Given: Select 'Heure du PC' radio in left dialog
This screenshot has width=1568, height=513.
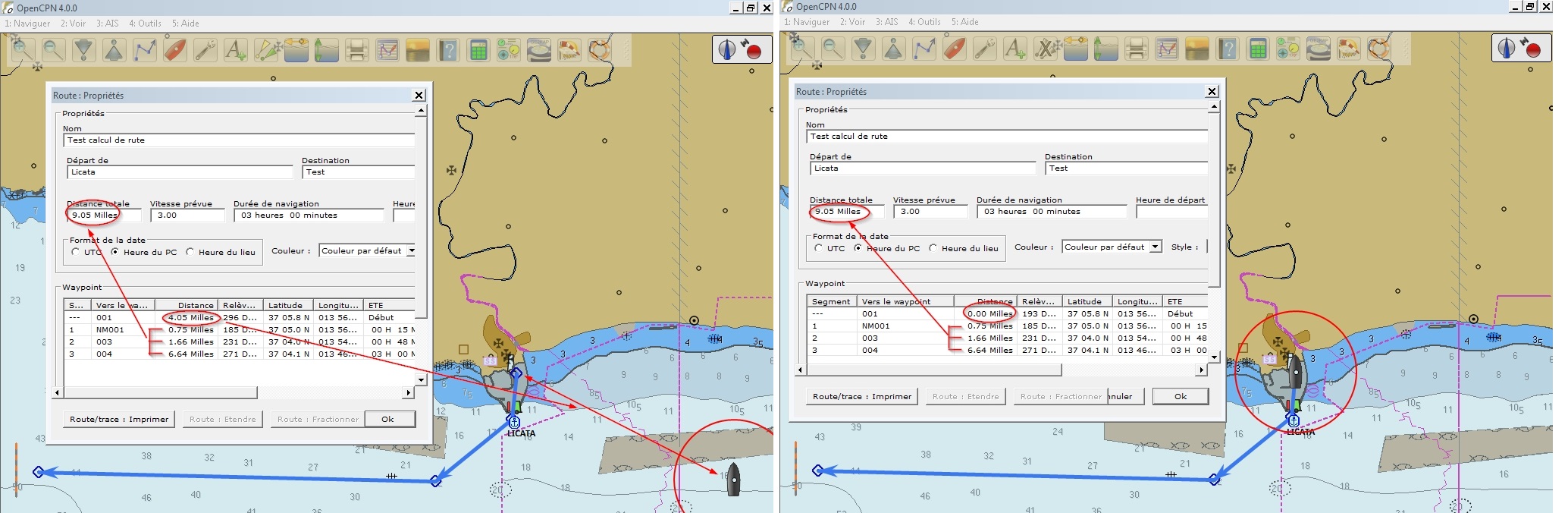Looking at the screenshot, I should click(114, 252).
